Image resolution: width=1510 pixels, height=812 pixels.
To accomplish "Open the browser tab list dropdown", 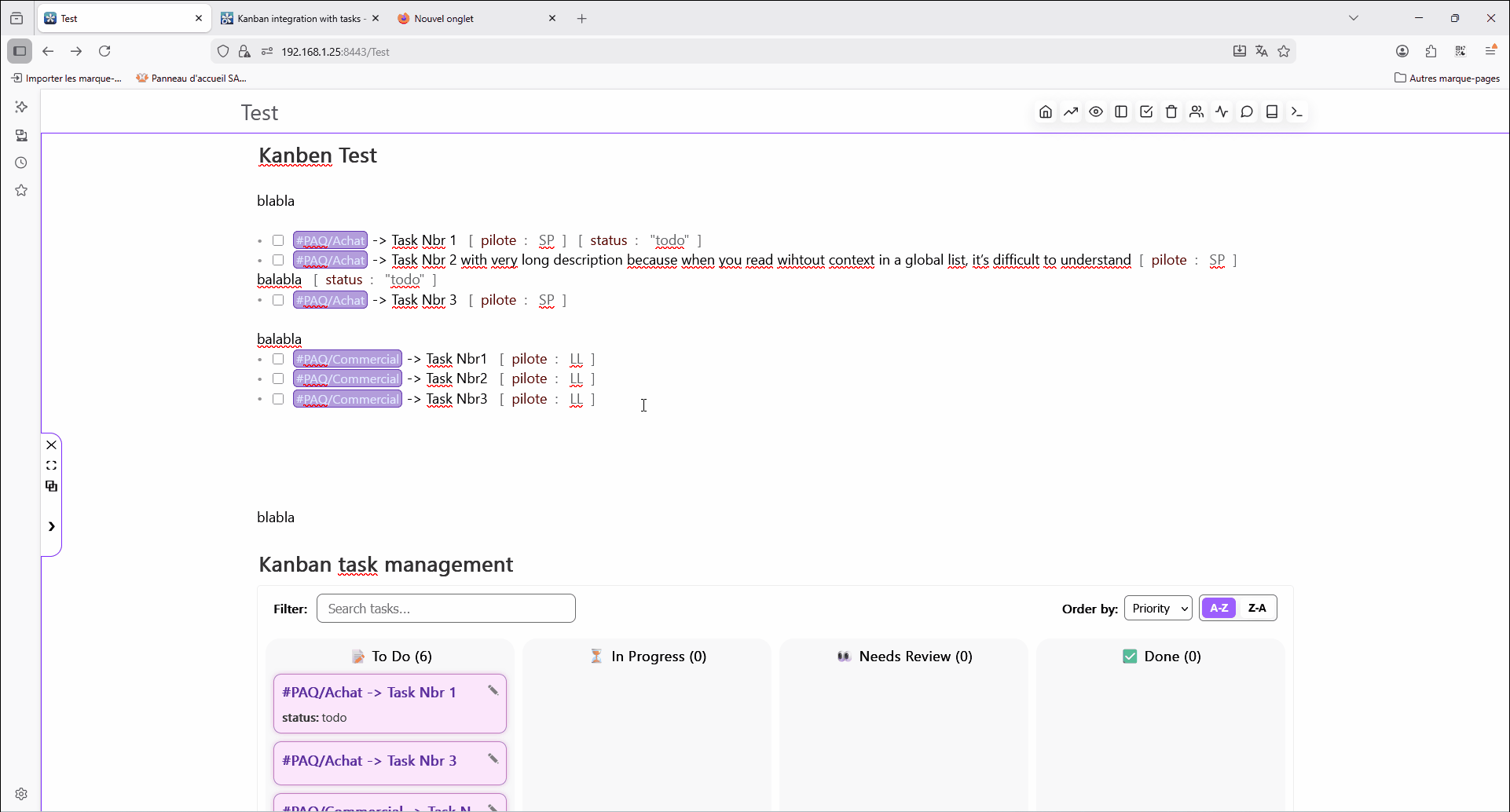I will tap(1354, 18).
